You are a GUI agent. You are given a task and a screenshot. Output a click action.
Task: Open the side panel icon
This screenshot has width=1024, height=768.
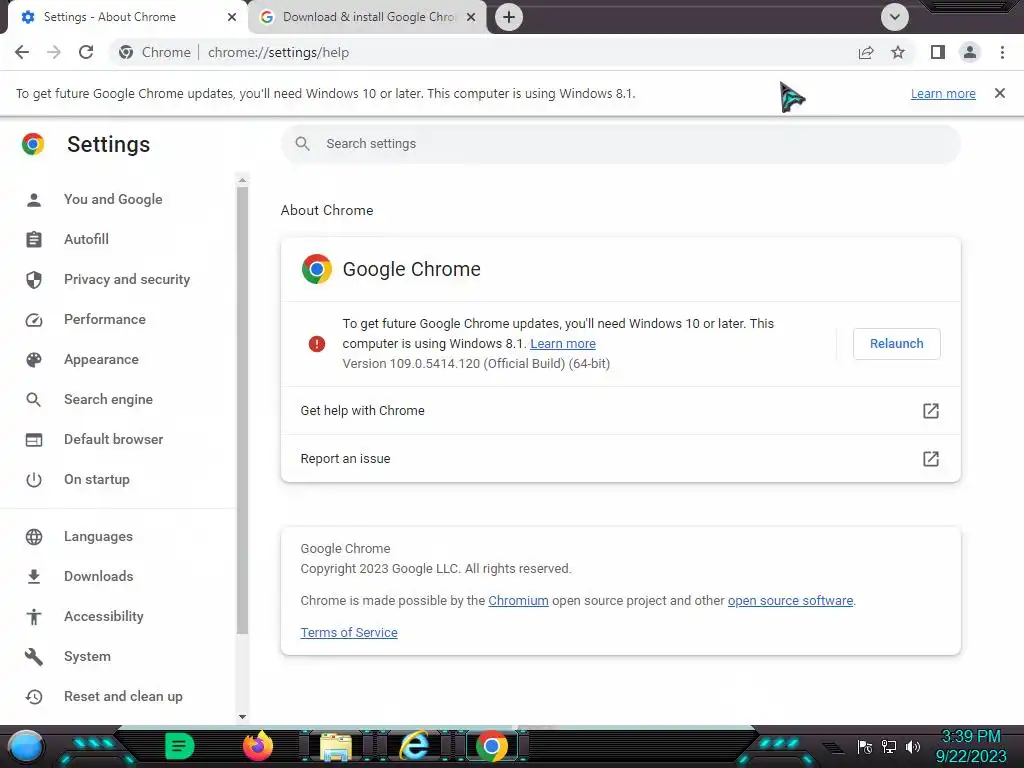tap(938, 52)
